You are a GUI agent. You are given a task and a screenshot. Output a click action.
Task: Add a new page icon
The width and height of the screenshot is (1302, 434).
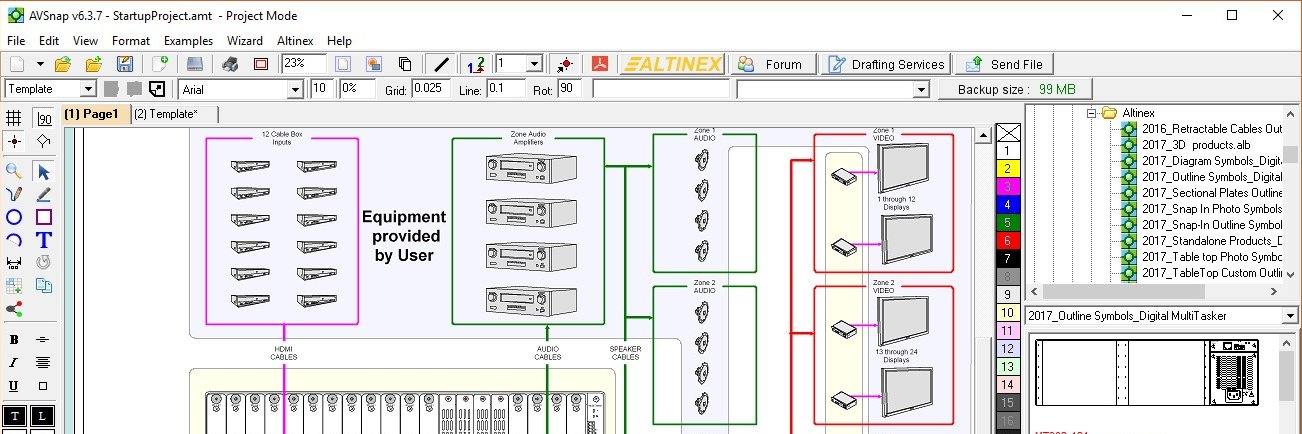tap(160, 64)
